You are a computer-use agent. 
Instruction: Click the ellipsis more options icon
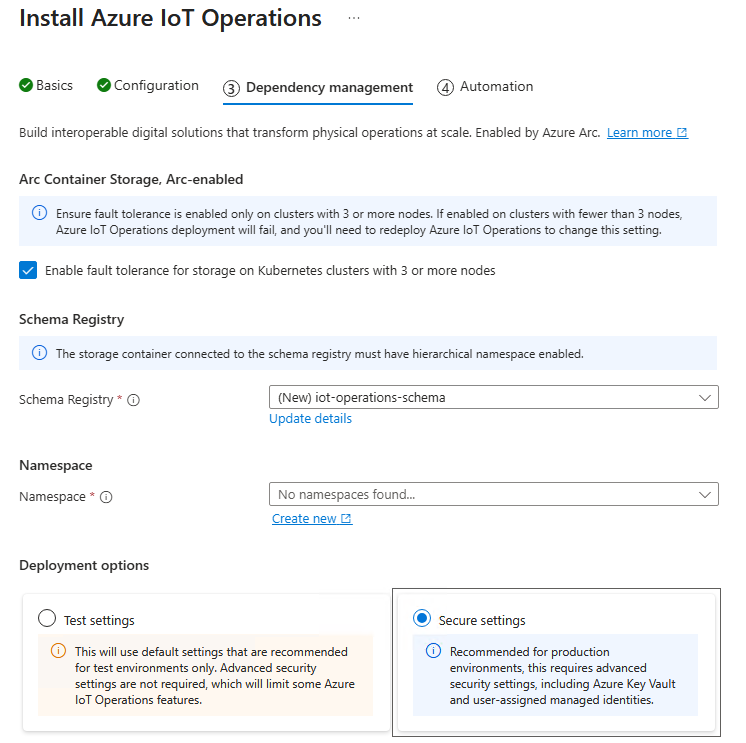pos(354,18)
